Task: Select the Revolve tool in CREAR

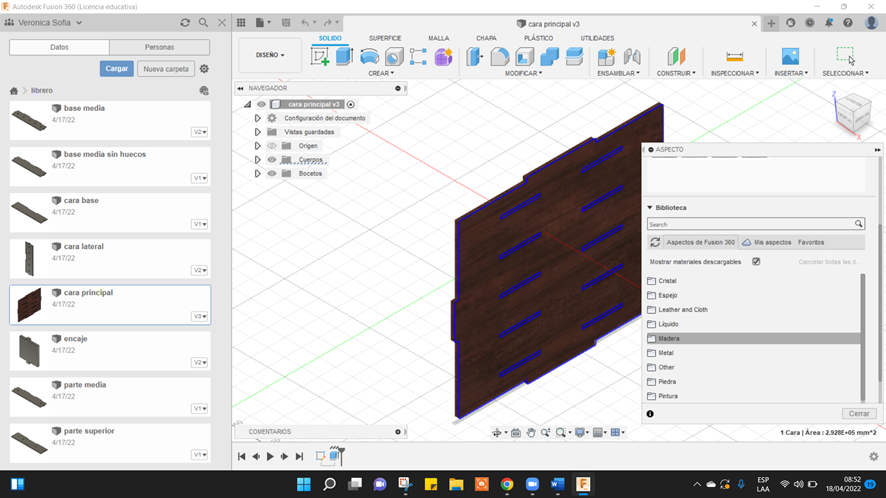Action: [x=369, y=57]
